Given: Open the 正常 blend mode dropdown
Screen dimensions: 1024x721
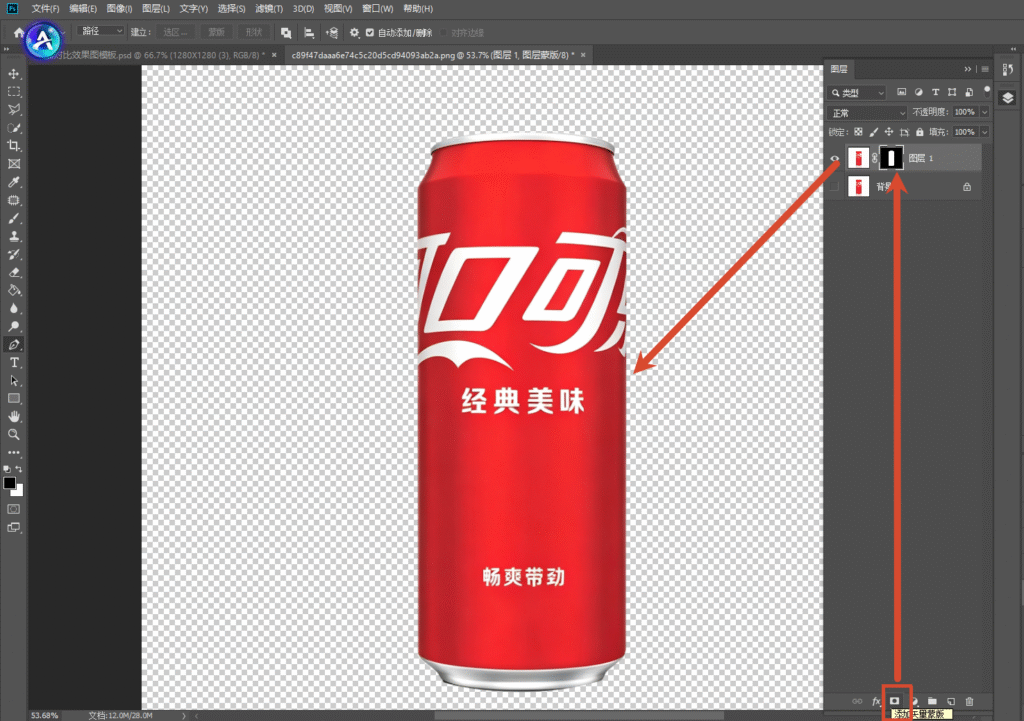Looking at the screenshot, I should pos(867,113).
